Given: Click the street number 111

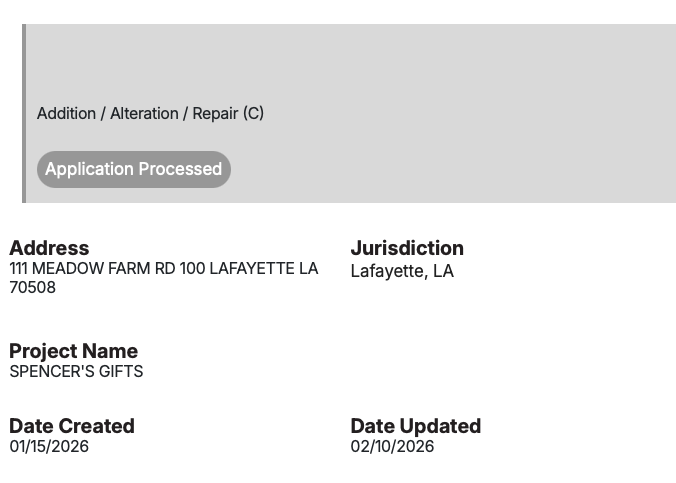Looking at the screenshot, I should click(x=20, y=269).
